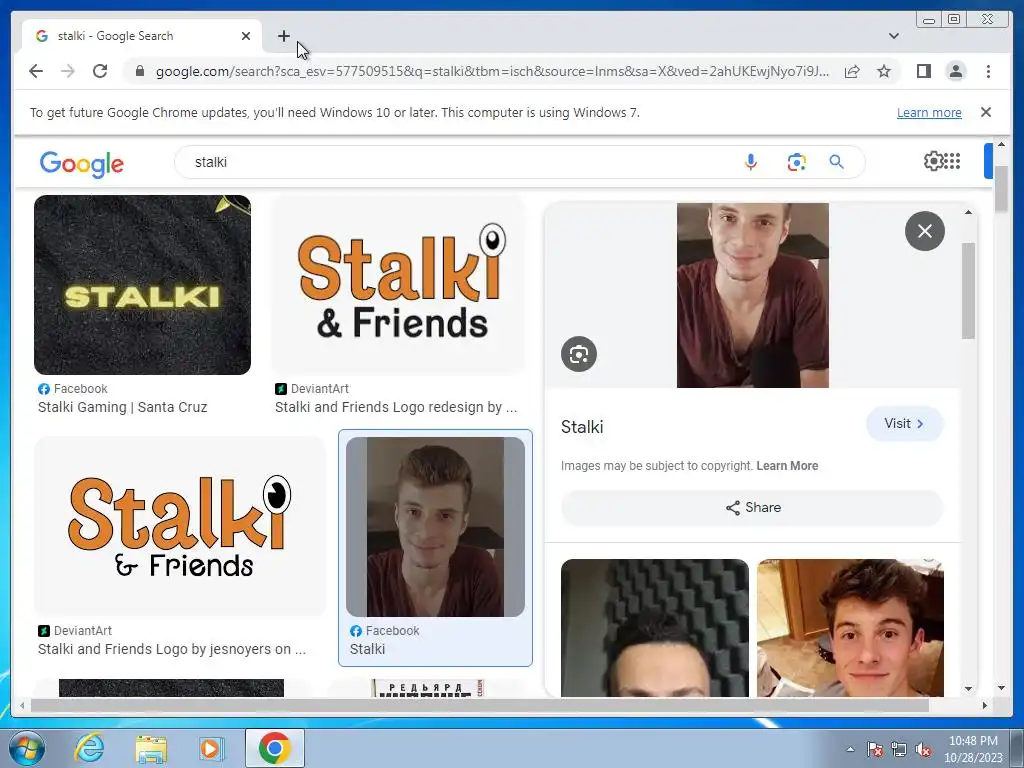This screenshot has height=768, width=1024.
Task: Launch Internet Explorer from taskbar
Action: (x=89, y=748)
